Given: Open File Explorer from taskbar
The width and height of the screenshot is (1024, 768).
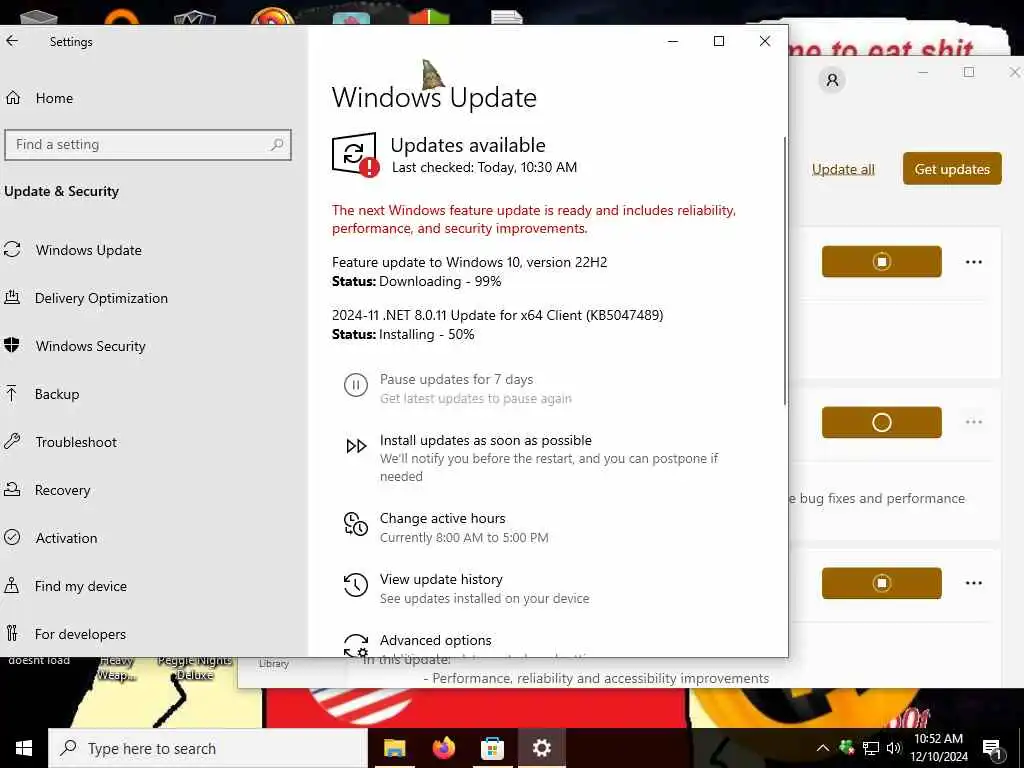Looking at the screenshot, I should [394, 748].
